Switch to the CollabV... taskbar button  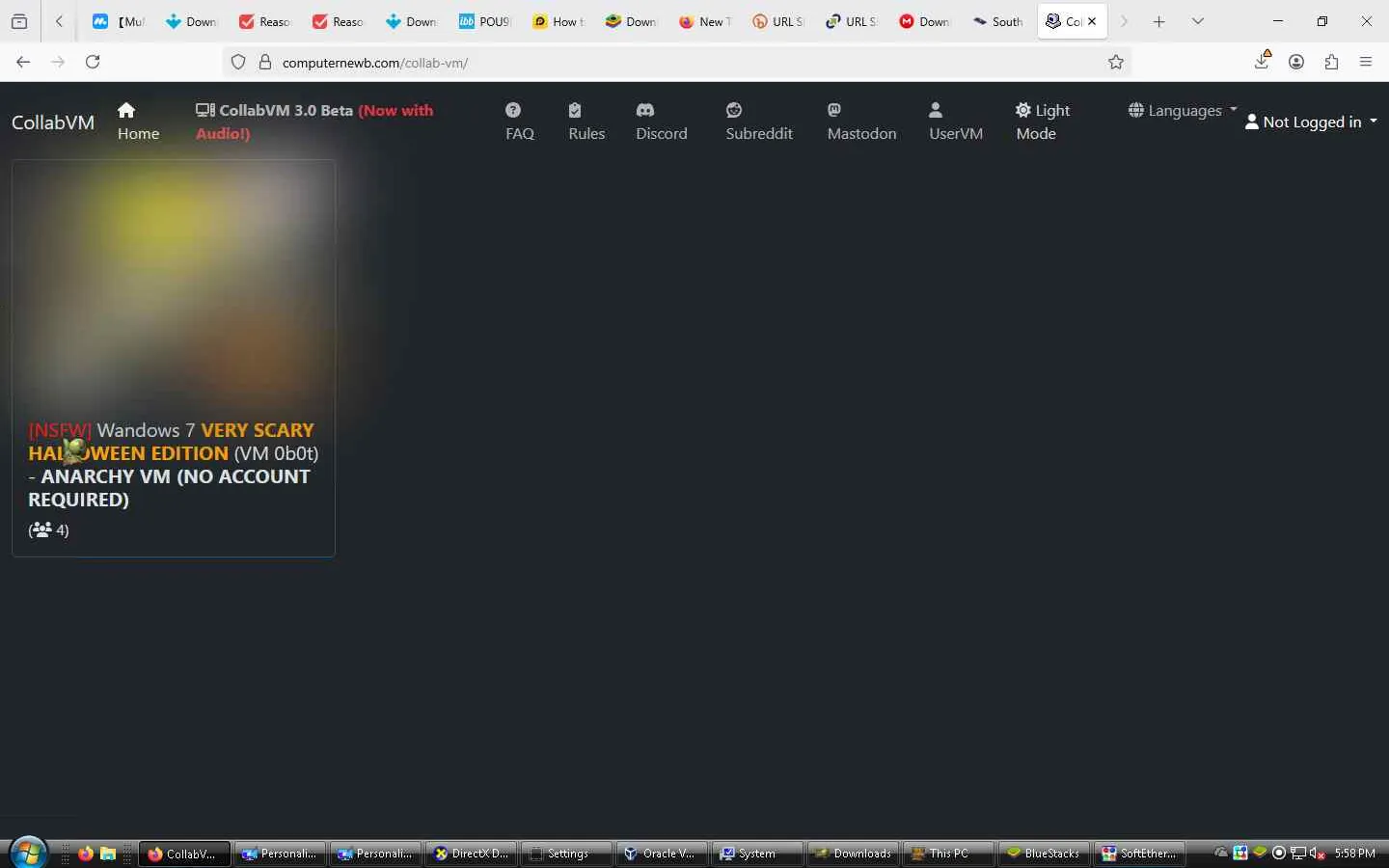tap(184, 854)
